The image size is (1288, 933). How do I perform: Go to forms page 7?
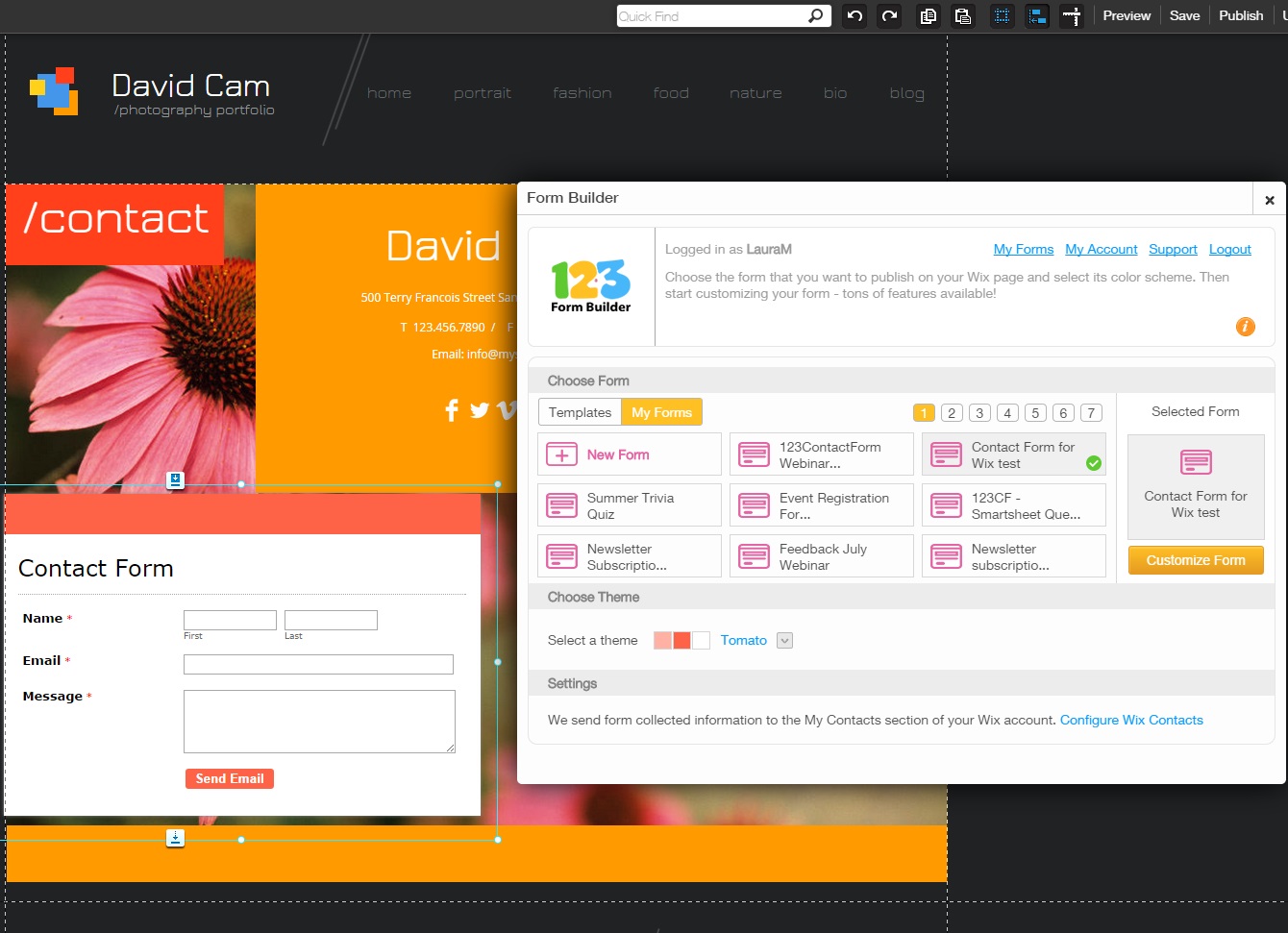(x=1091, y=413)
